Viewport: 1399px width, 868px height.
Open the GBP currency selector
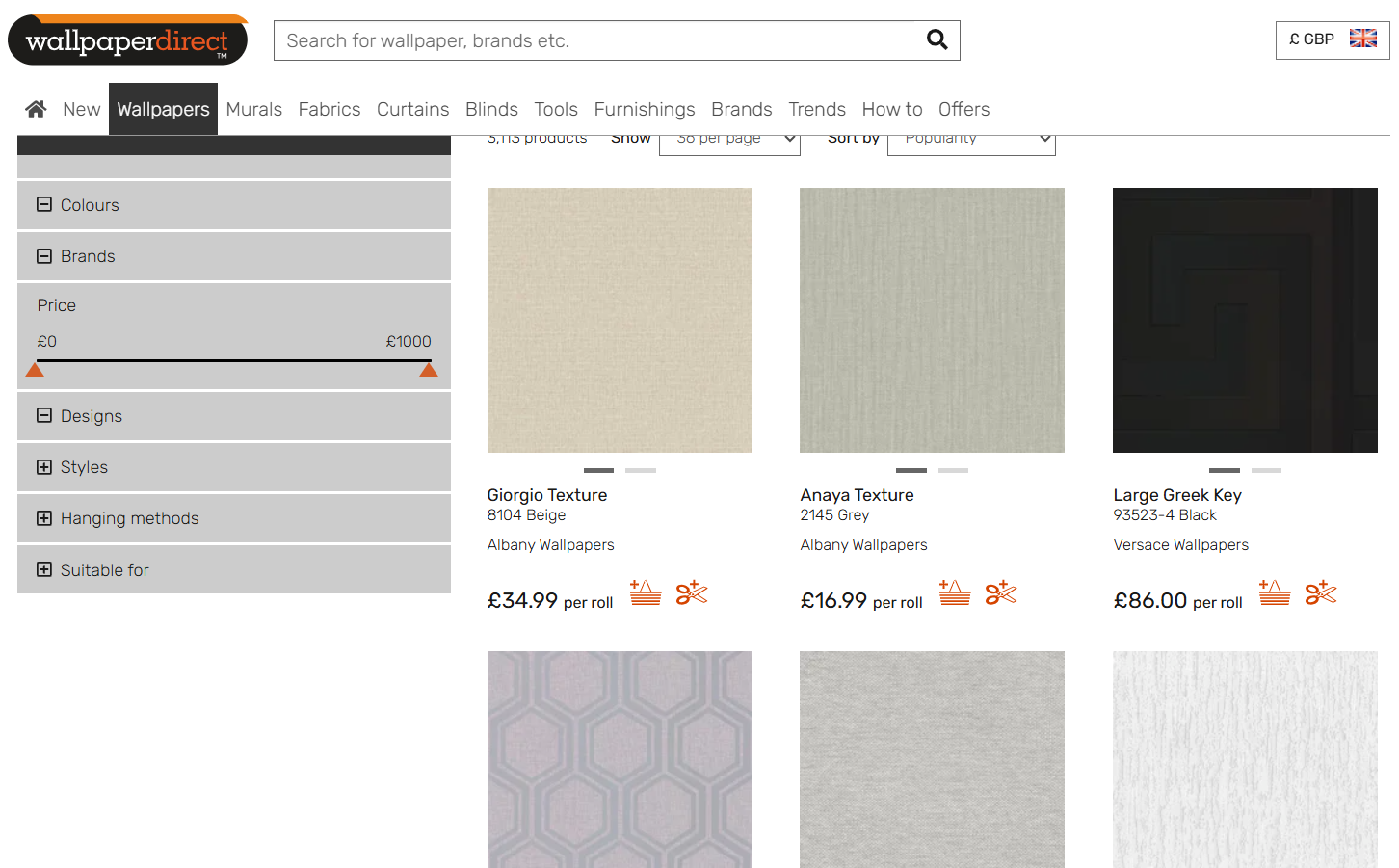click(x=1332, y=39)
